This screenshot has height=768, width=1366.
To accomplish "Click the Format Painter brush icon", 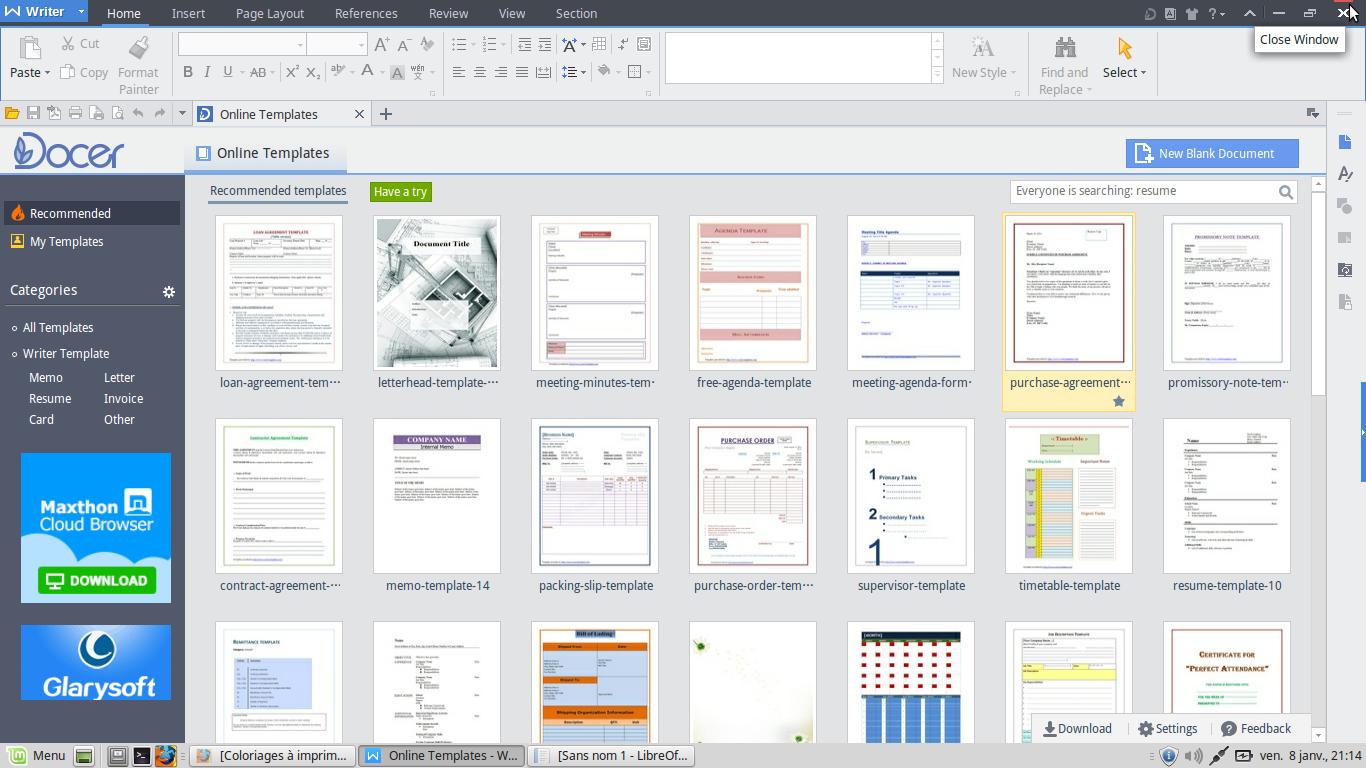I will click(139, 47).
